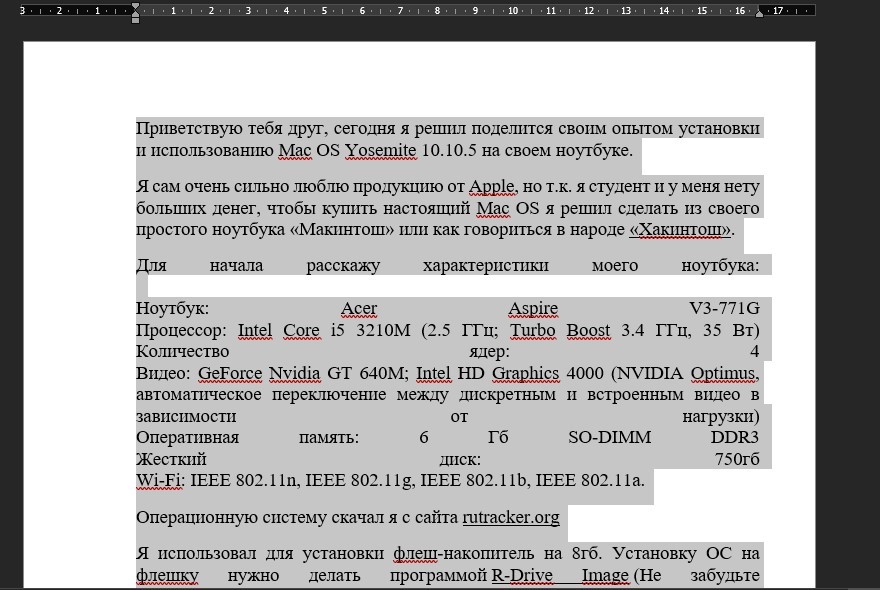Click the word "Оперативная"

coord(187,437)
